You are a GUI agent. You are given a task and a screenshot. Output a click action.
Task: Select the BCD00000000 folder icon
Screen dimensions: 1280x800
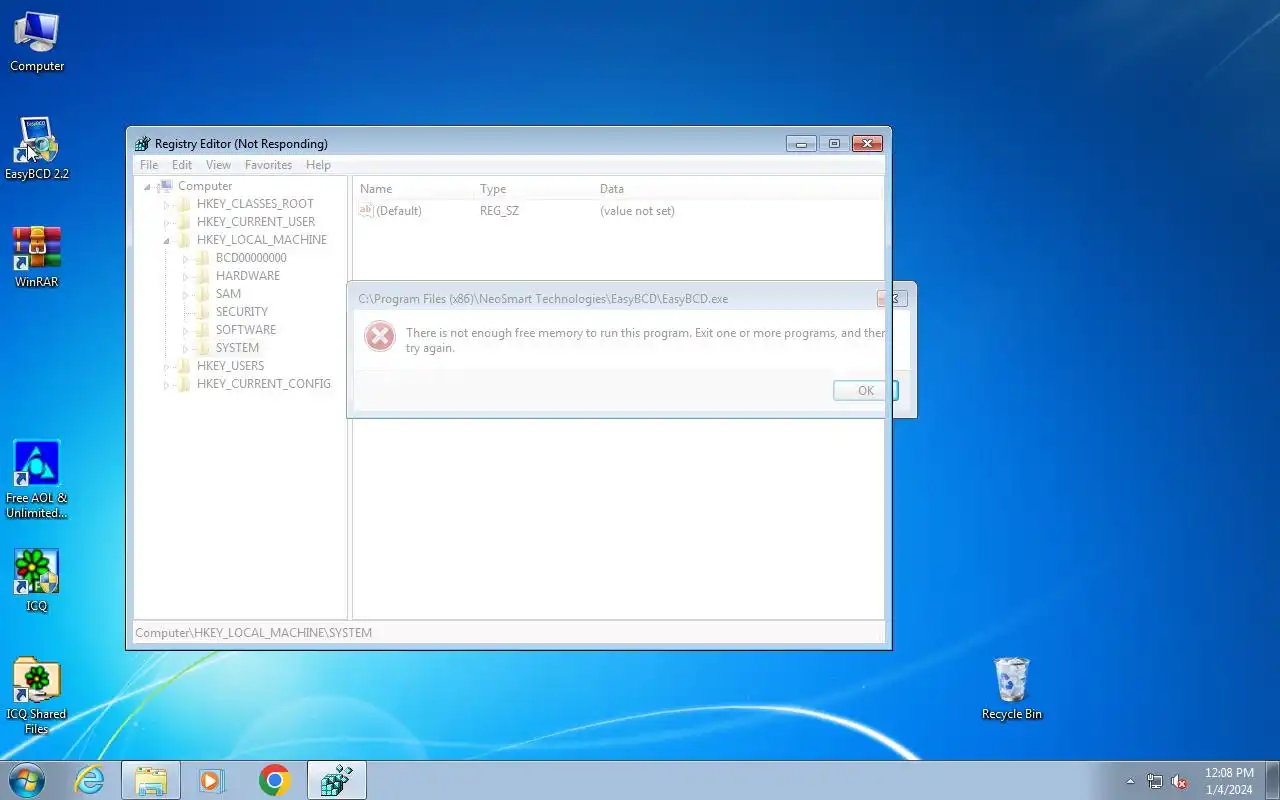[x=202, y=258]
